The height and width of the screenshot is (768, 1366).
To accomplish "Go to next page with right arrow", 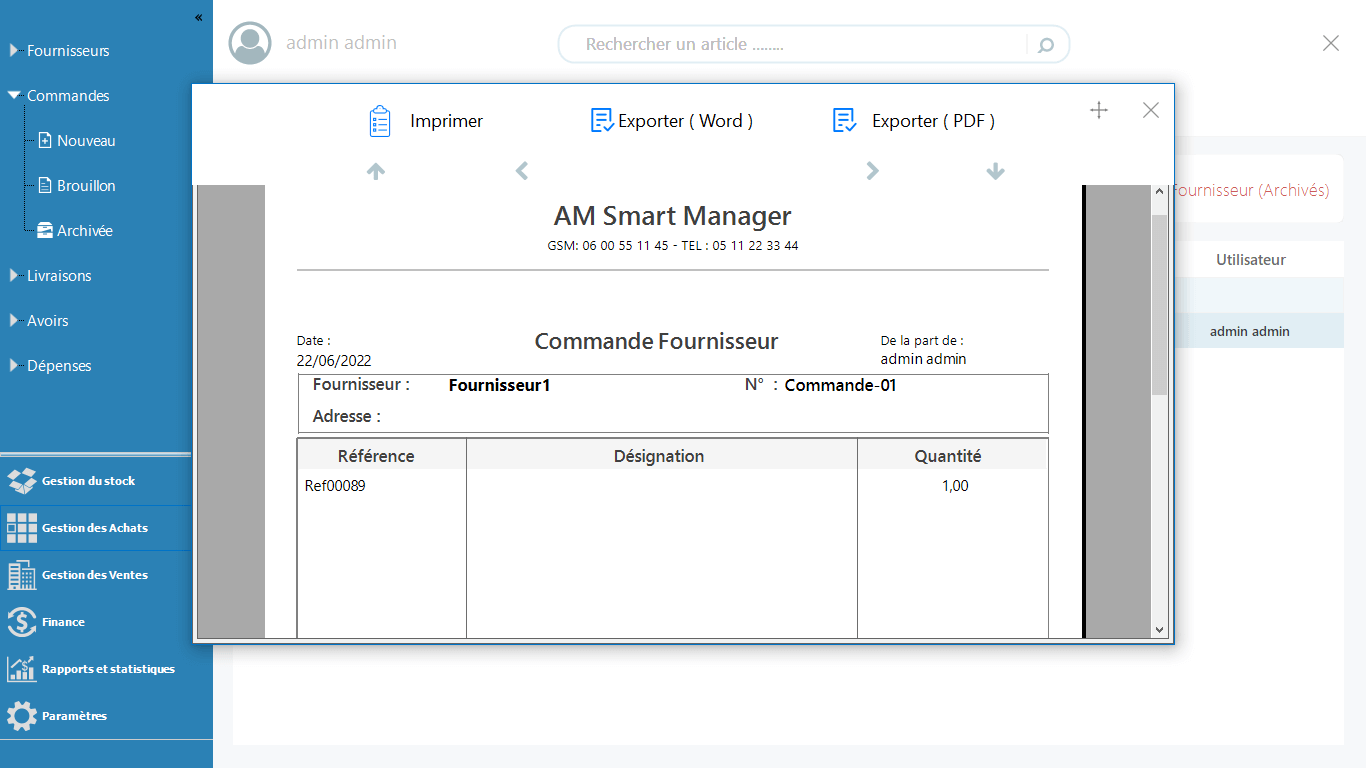I will (872, 171).
